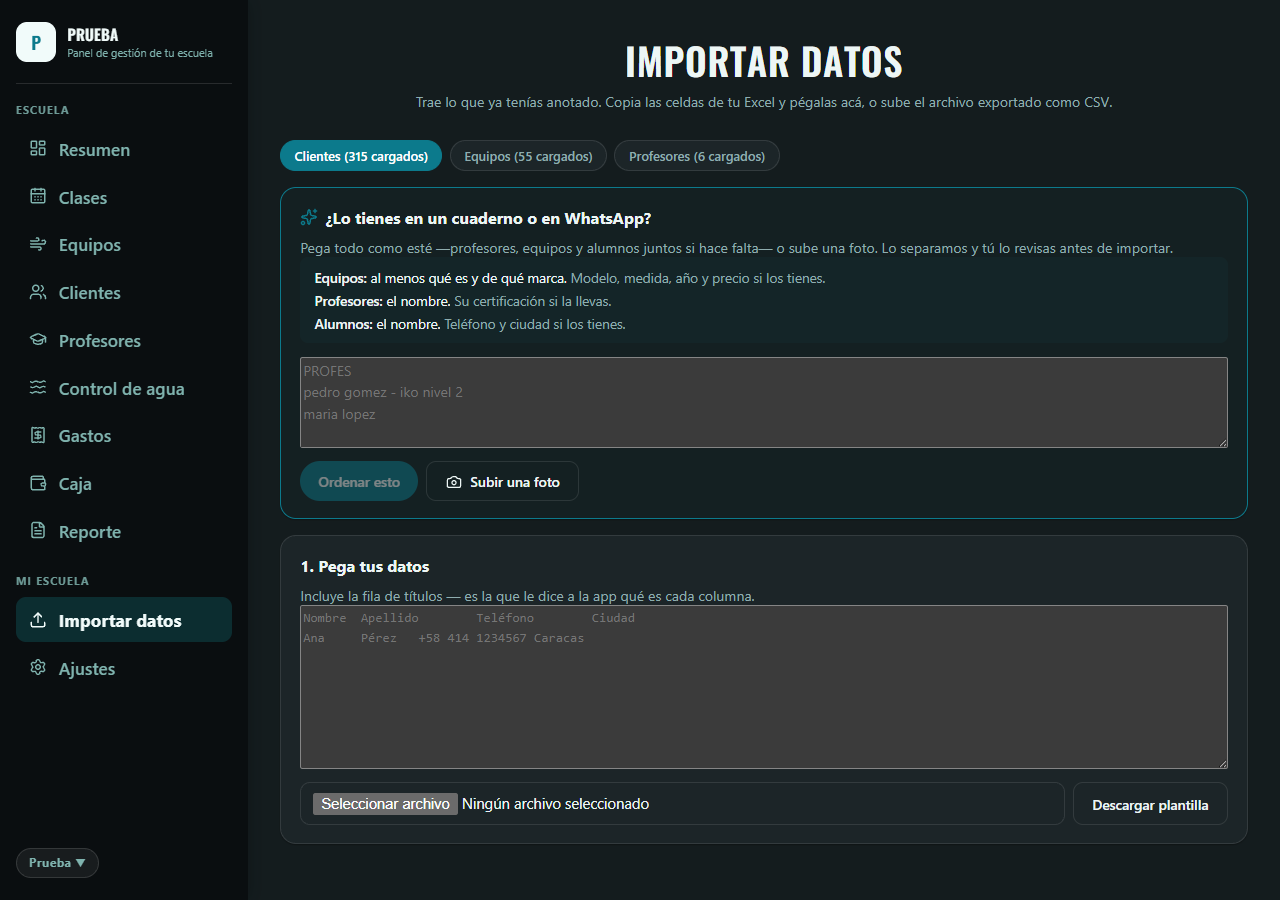Click the Pega tus datos text area
Screen dimensions: 1280x900
(x=764, y=687)
